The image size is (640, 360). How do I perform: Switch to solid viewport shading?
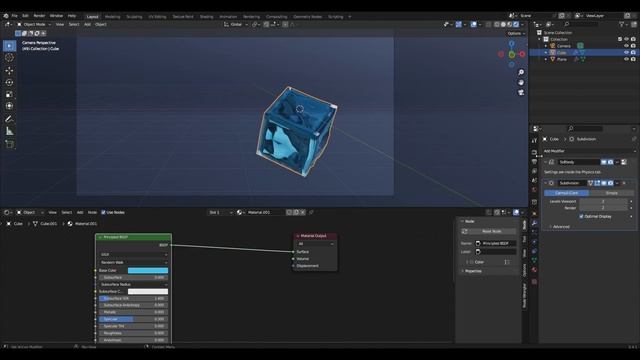click(503, 24)
